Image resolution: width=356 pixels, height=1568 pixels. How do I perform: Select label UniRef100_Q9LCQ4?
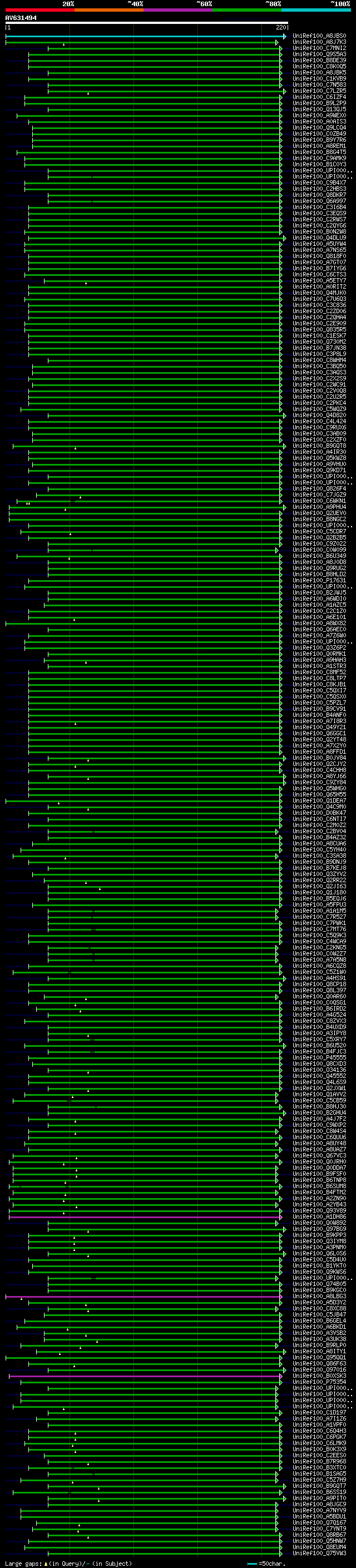(319, 128)
